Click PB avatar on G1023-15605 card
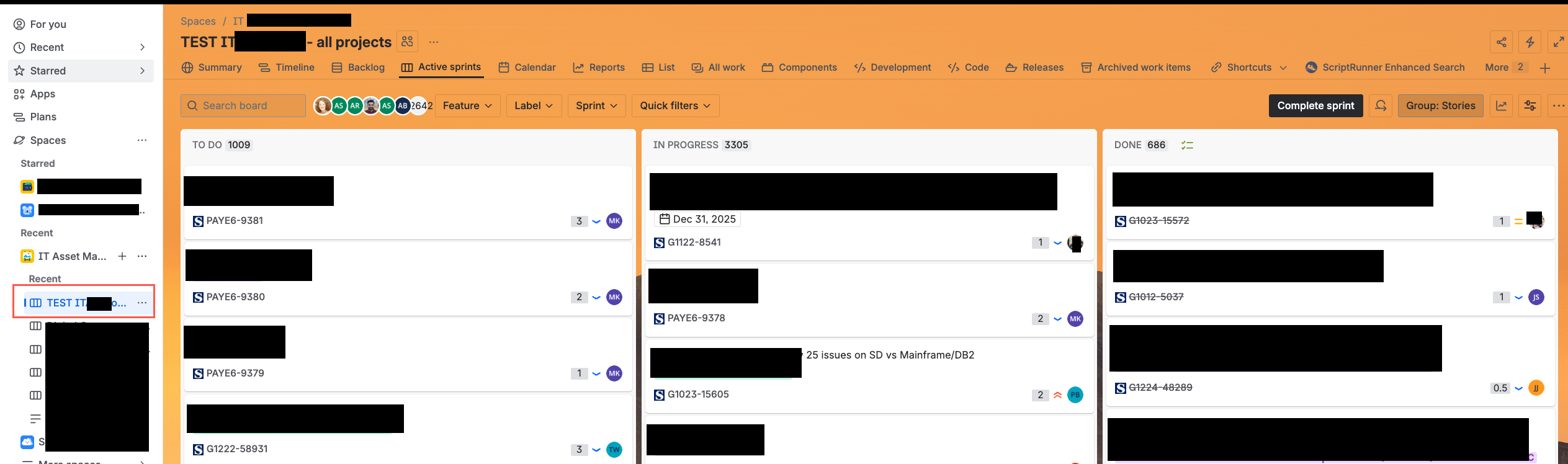Viewport: 1568px width, 464px height. [x=1075, y=395]
